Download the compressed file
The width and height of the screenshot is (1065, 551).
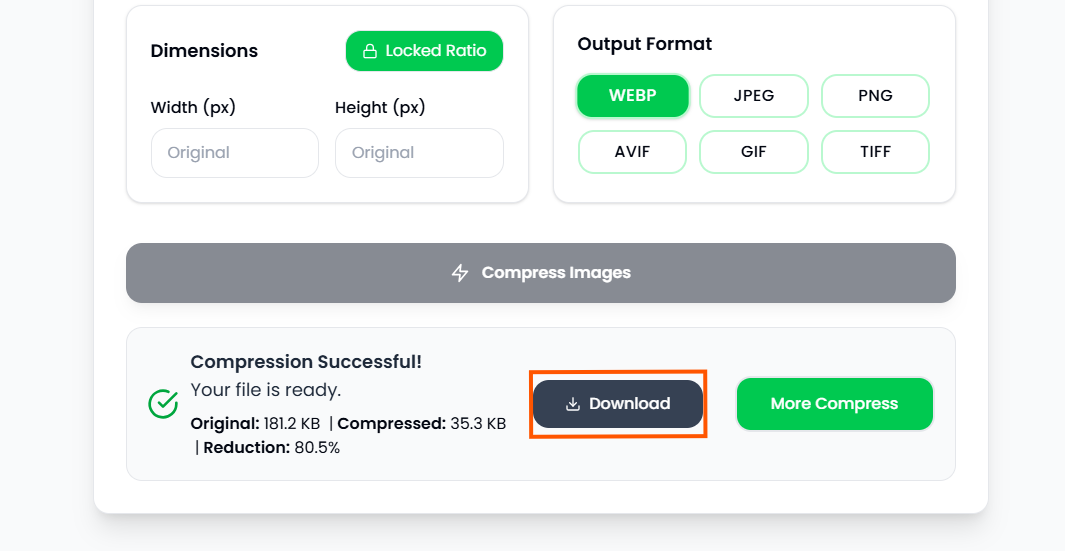pyautogui.click(x=618, y=404)
